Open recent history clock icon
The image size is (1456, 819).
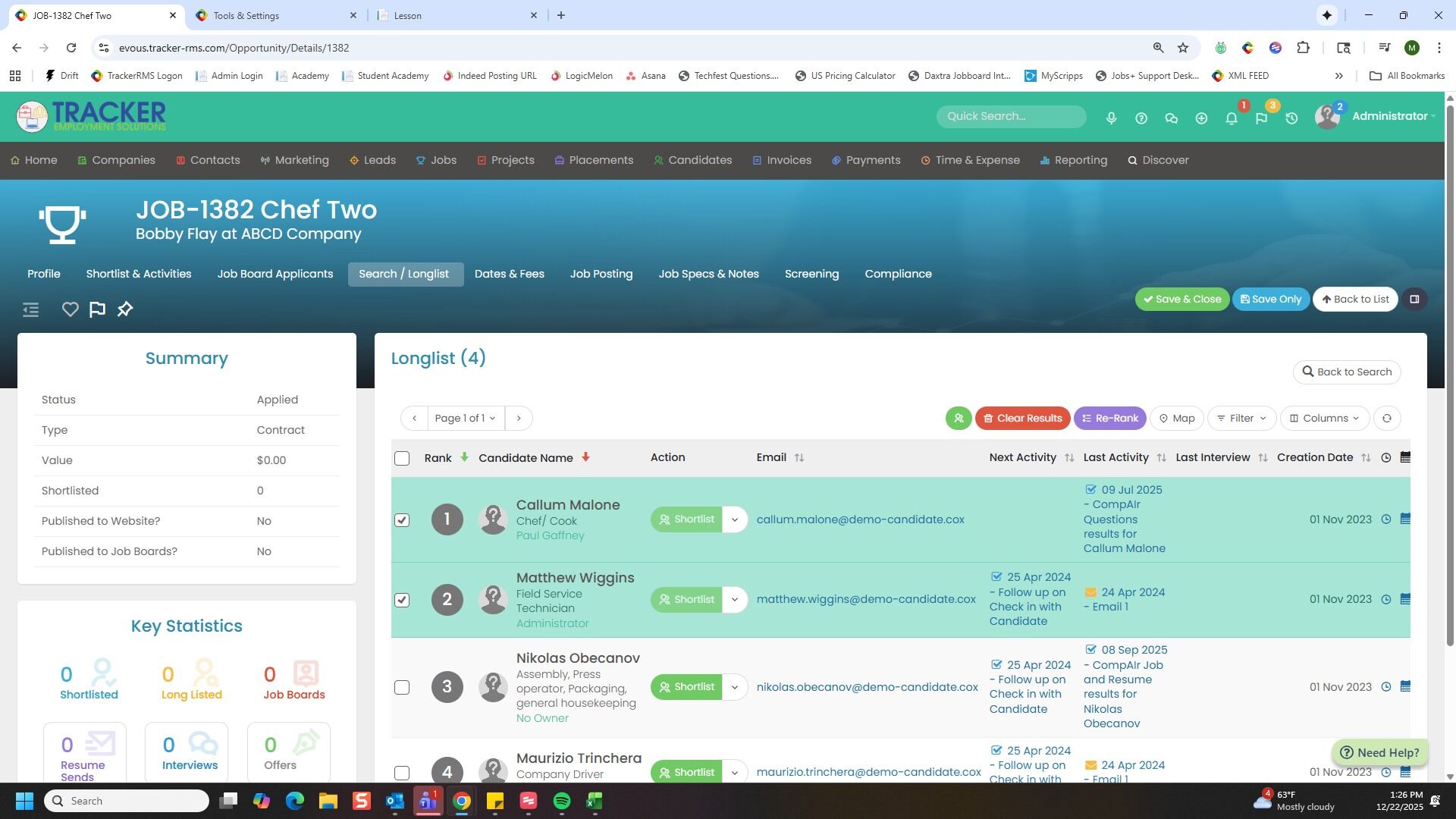(x=1291, y=118)
